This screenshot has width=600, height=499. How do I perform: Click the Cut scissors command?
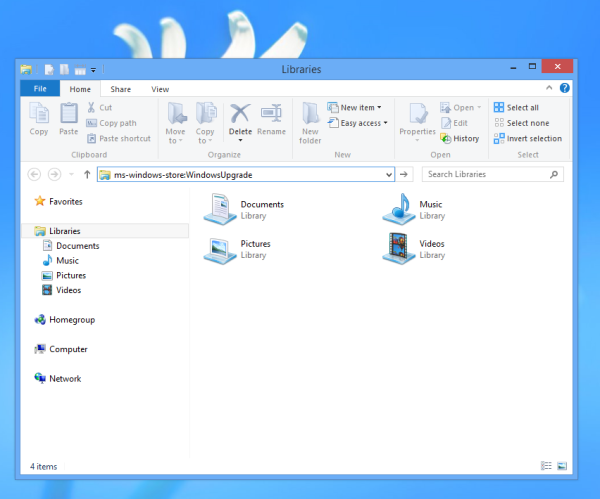click(100, 108)
